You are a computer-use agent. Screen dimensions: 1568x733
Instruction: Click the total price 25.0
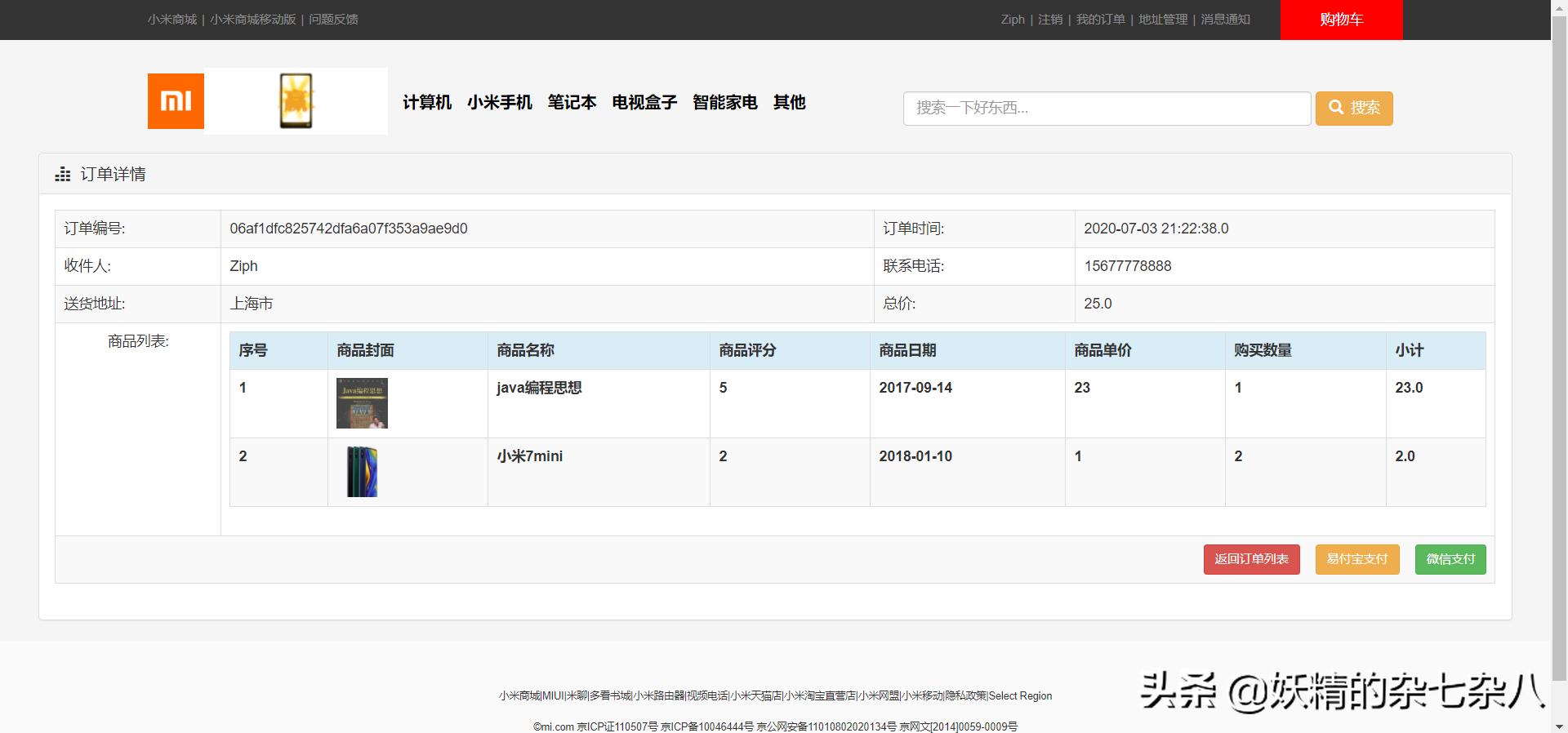click(x=1098, y=304)
